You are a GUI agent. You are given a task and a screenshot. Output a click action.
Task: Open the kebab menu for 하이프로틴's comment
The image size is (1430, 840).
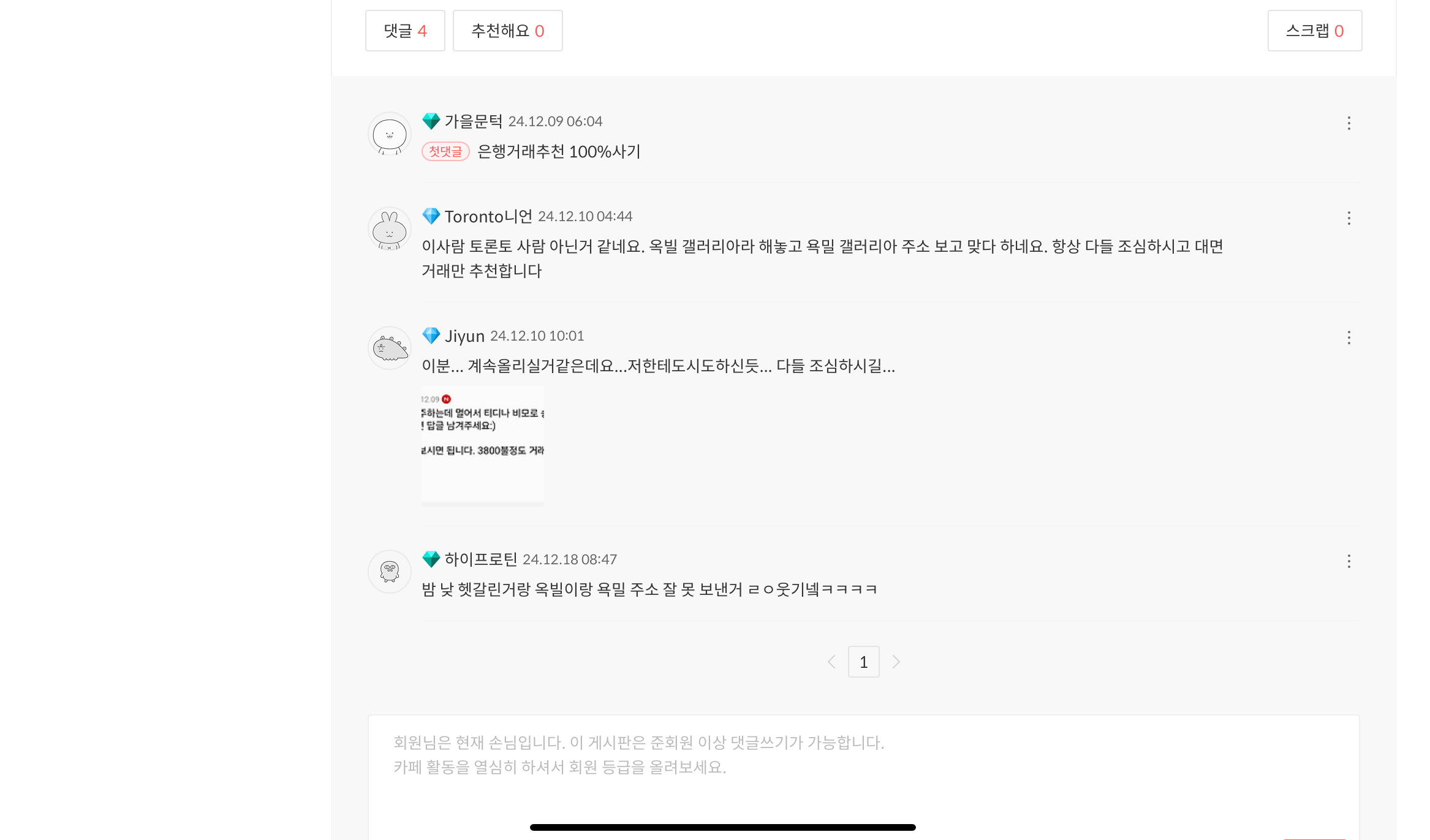point(1349,561)
